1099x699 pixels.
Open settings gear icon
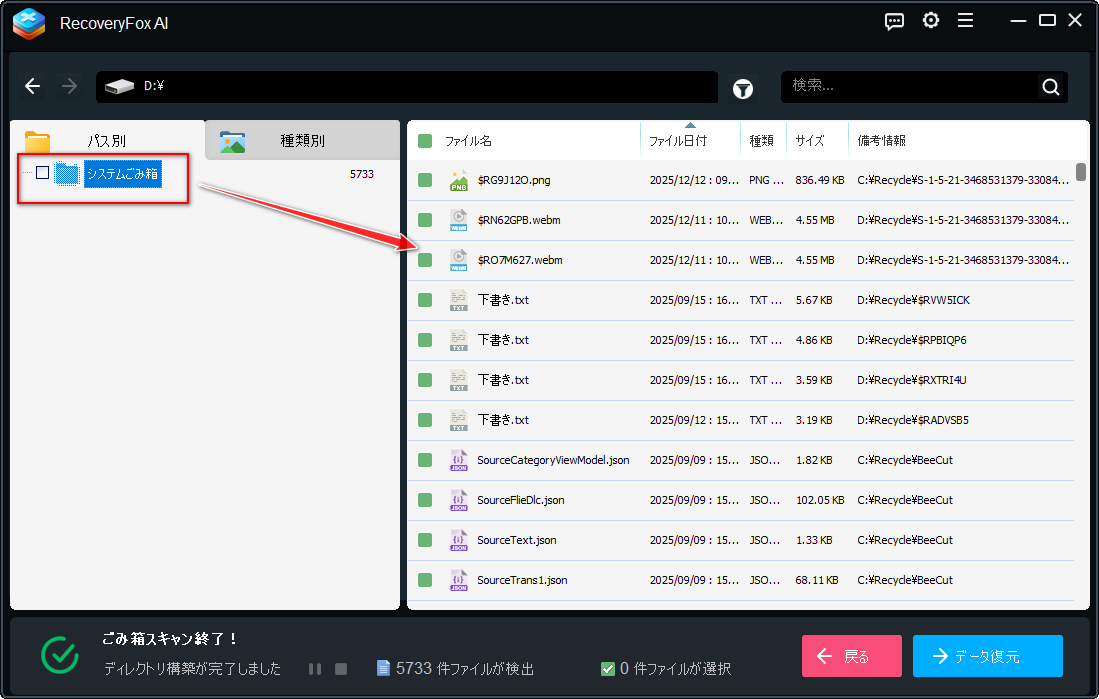tap(931, 21)
